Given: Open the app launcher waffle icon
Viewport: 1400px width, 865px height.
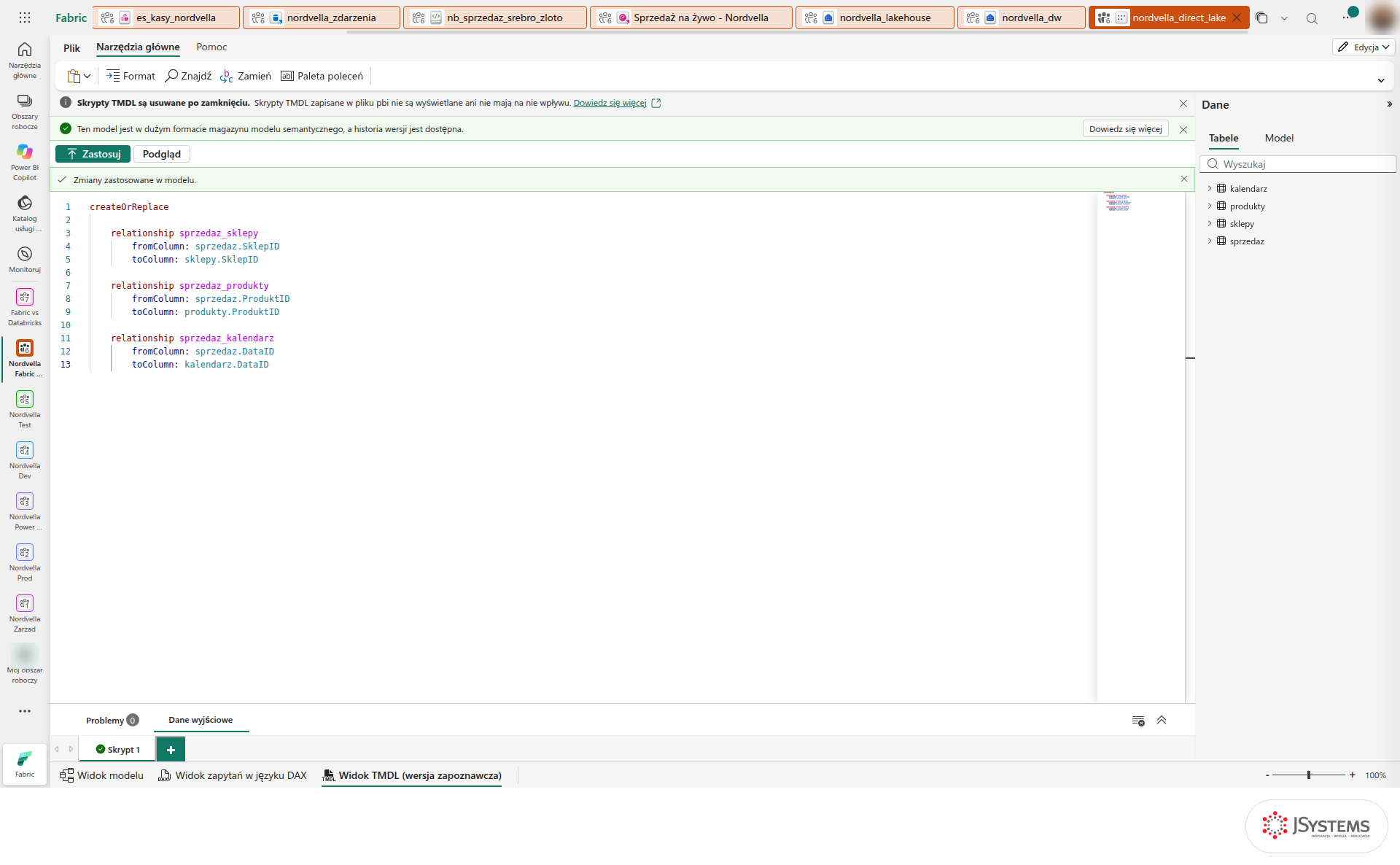Looking at the screenshot, I should point(25,18).
